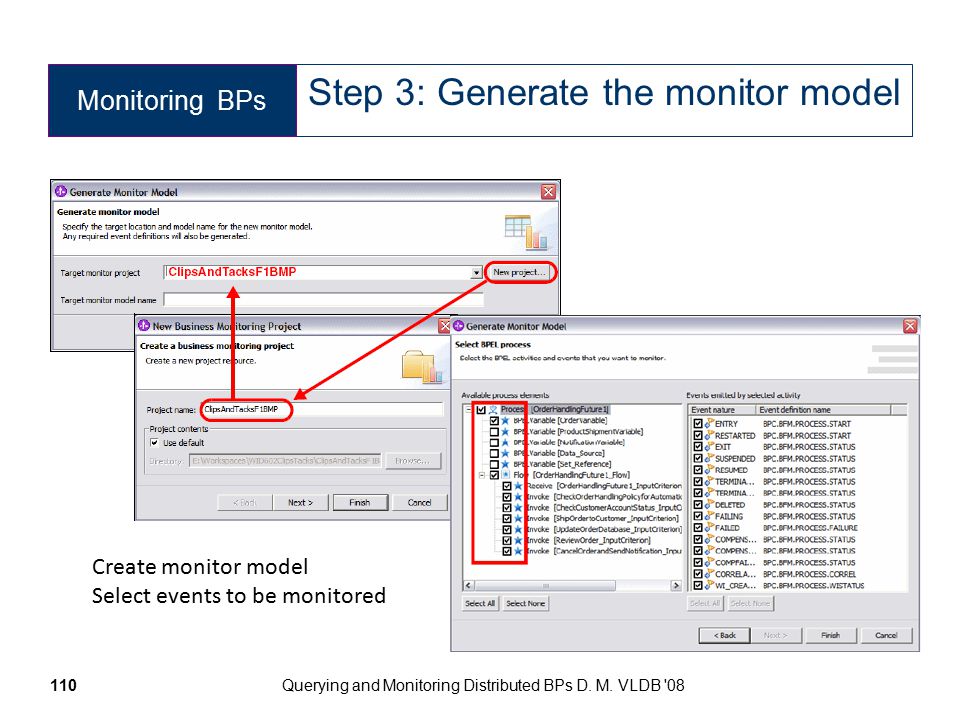Click the star icon beside Receive OrderHandlingFuture1_InputCriterion
Image resolution: width=960 pixels, height=720 pixels.
point(518,486)
